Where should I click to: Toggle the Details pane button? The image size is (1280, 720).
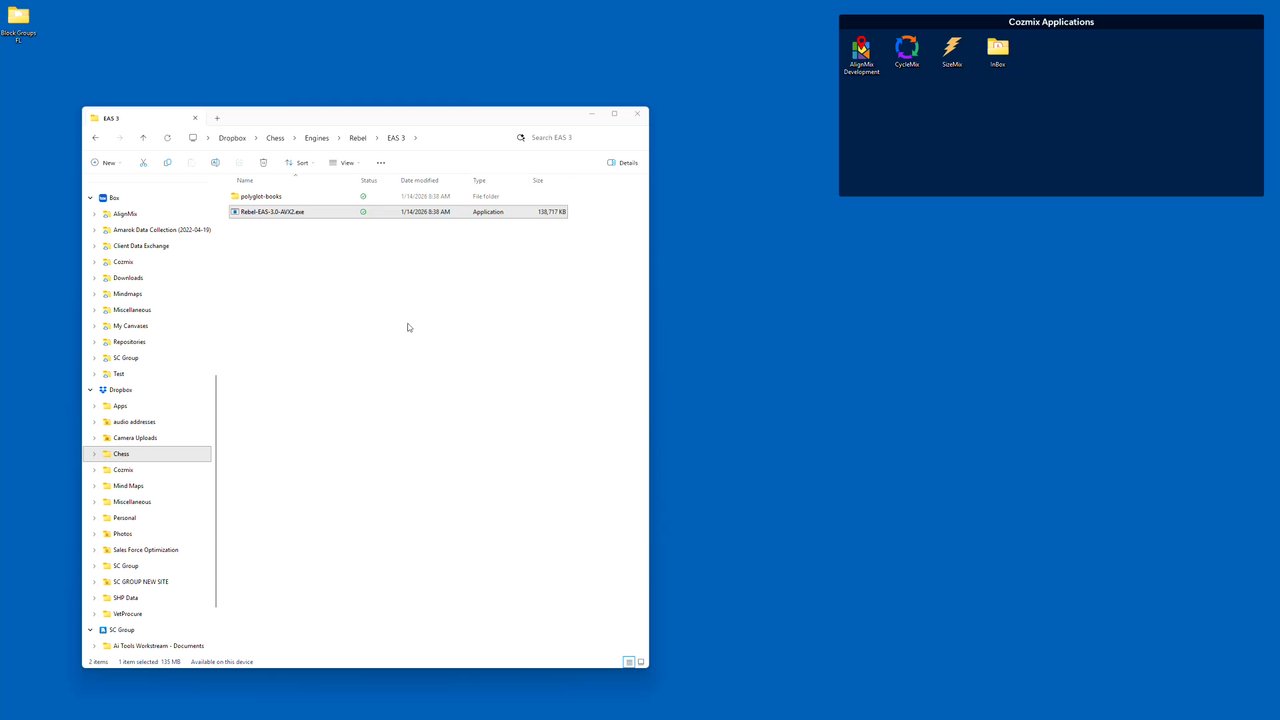(622, 163)
